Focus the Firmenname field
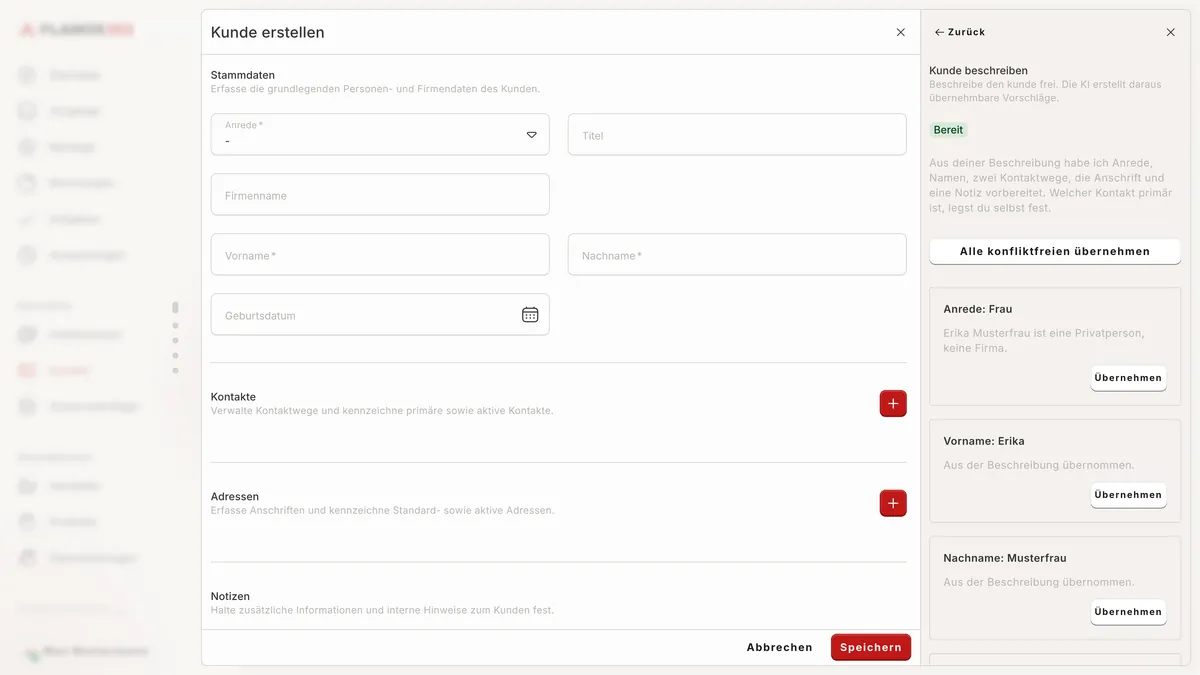The image size is (1200, 675). [380, 194]
